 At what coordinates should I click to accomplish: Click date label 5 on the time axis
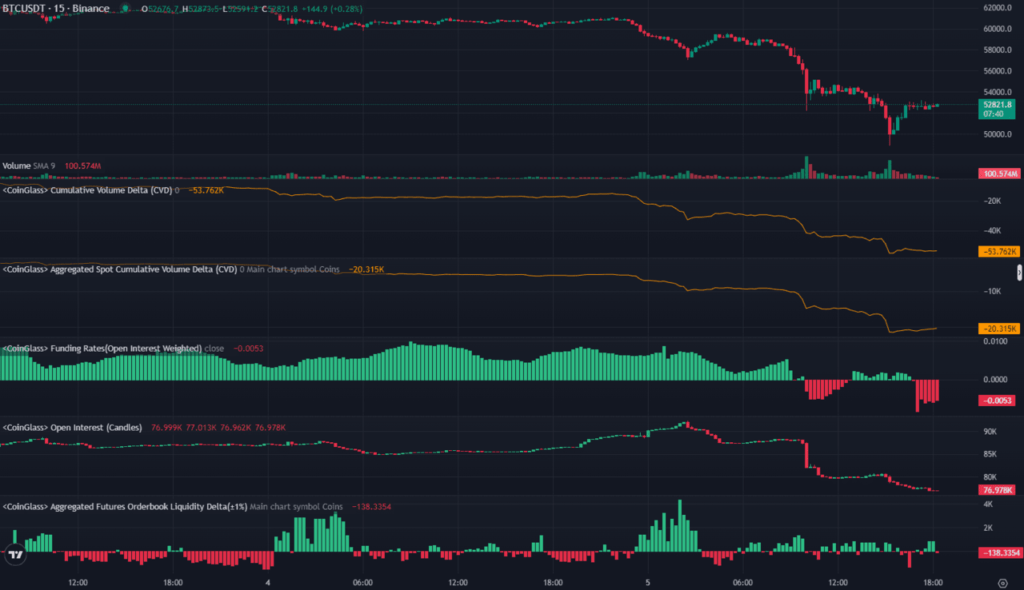coord(648,582)
